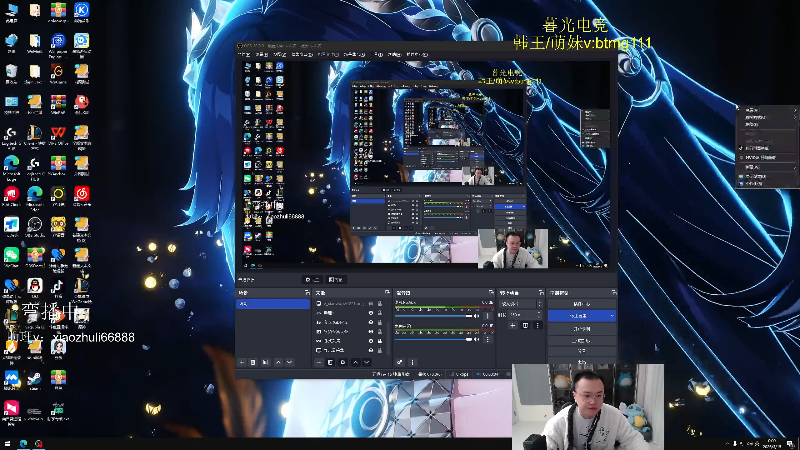Click filters button below preview
Viewport: 800px width, 450px height.
[x=336, y=280]
